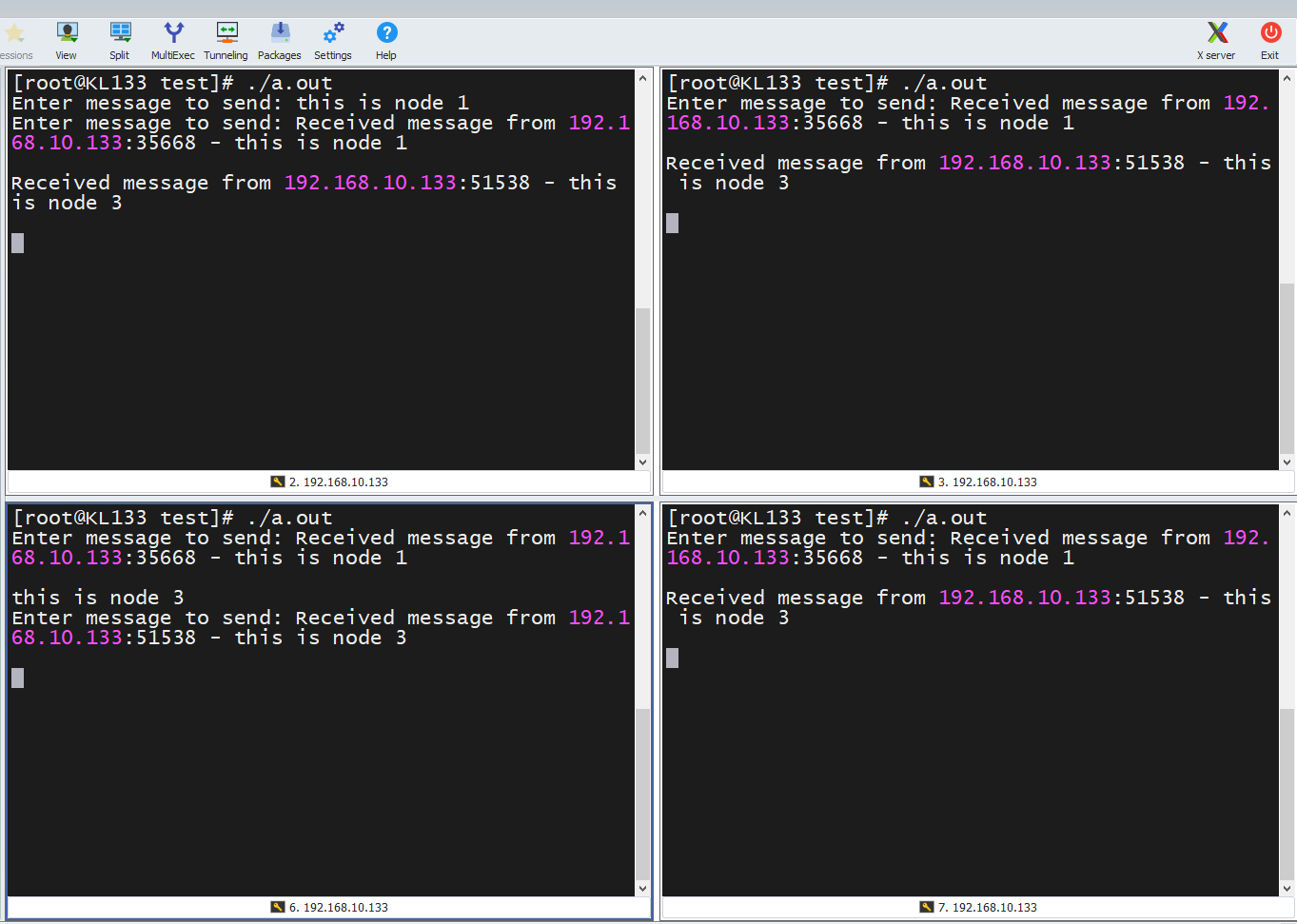1297x924 pixels.
Task: Click scroll-up arrow in terminal 3 pane
Action: [x=1287, y=78]
